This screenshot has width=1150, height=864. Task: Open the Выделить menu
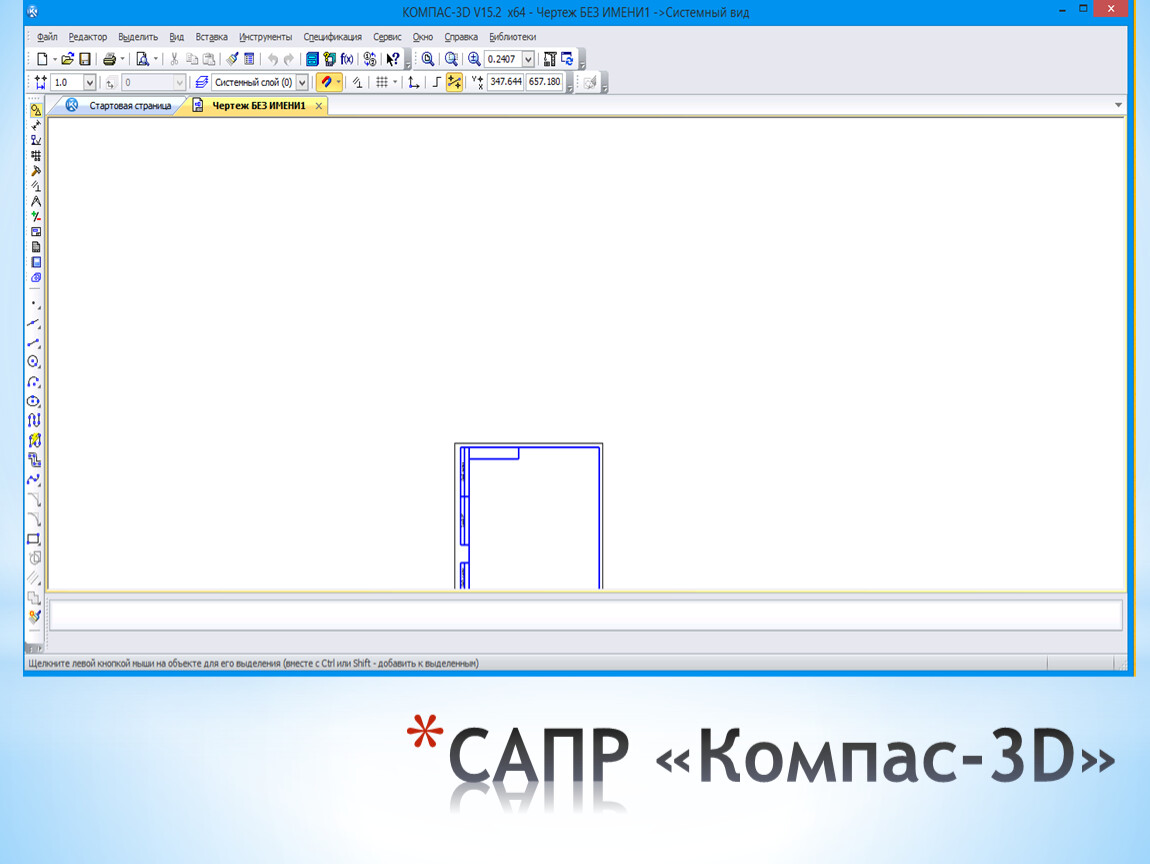138,37
